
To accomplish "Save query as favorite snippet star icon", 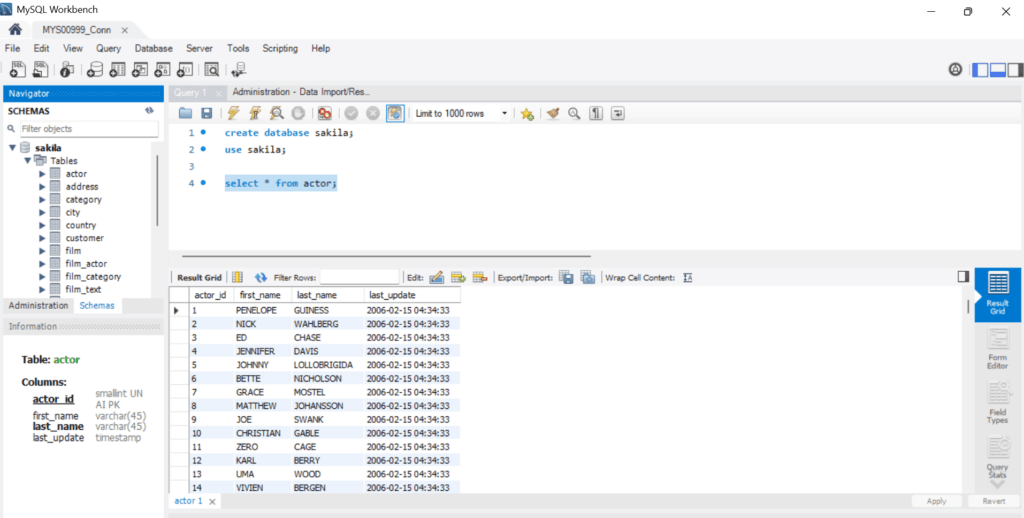I will [x=527, y=114].
